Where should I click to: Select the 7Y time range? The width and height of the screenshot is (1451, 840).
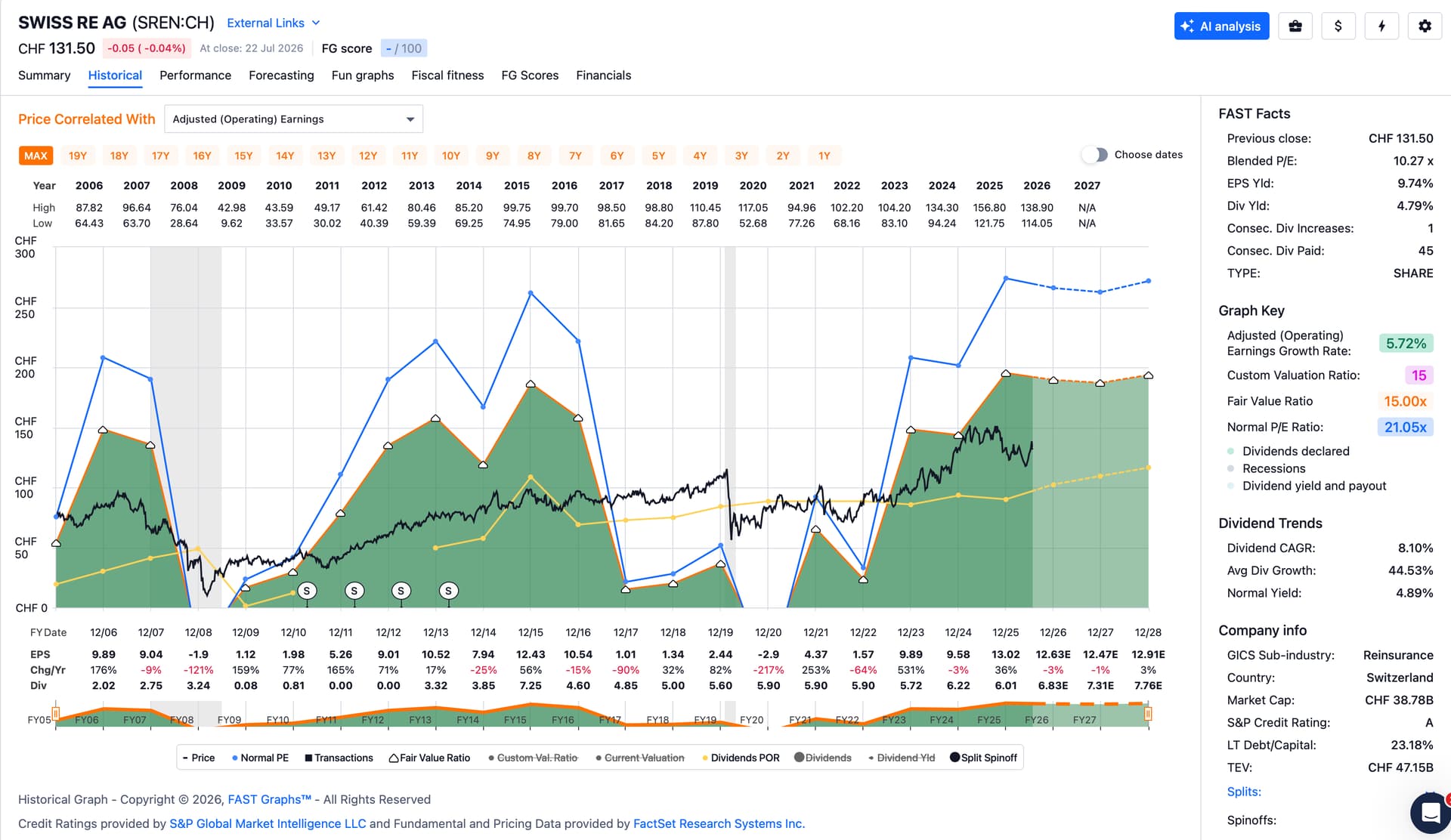tap(575, 156)
